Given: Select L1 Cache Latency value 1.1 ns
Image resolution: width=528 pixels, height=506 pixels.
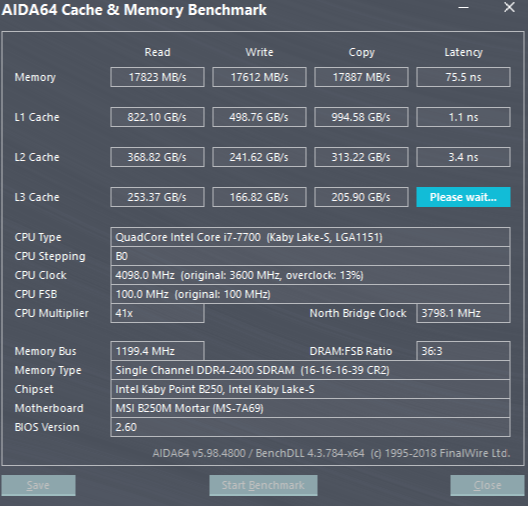Looking at the screenshot, I should click(463, 117).
